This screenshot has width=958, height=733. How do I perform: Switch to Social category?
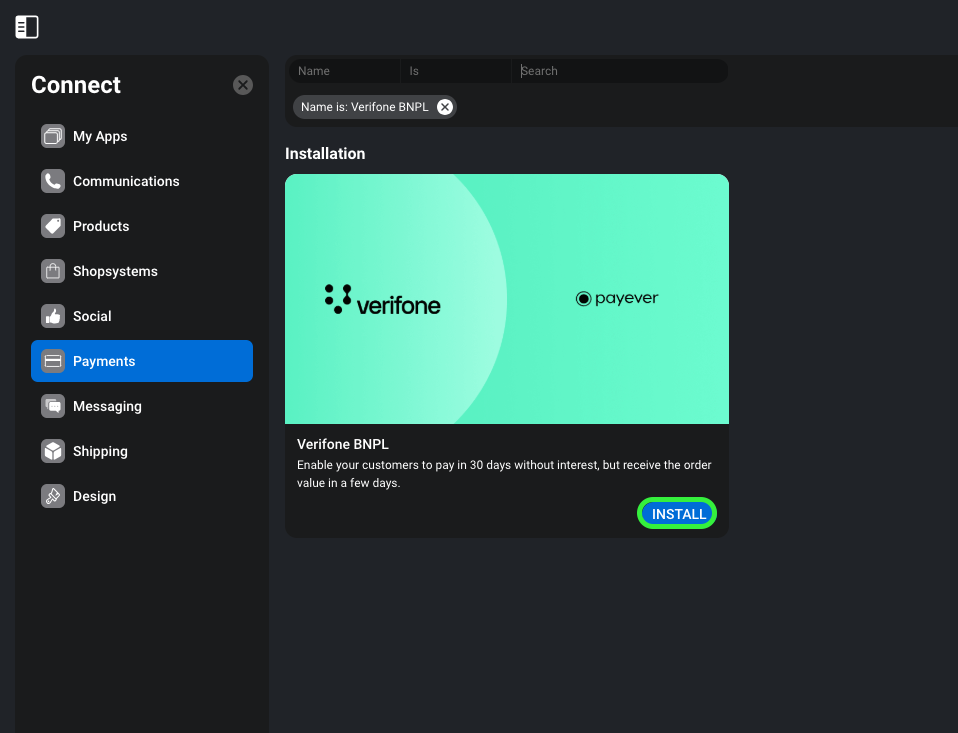coord(142,316)
